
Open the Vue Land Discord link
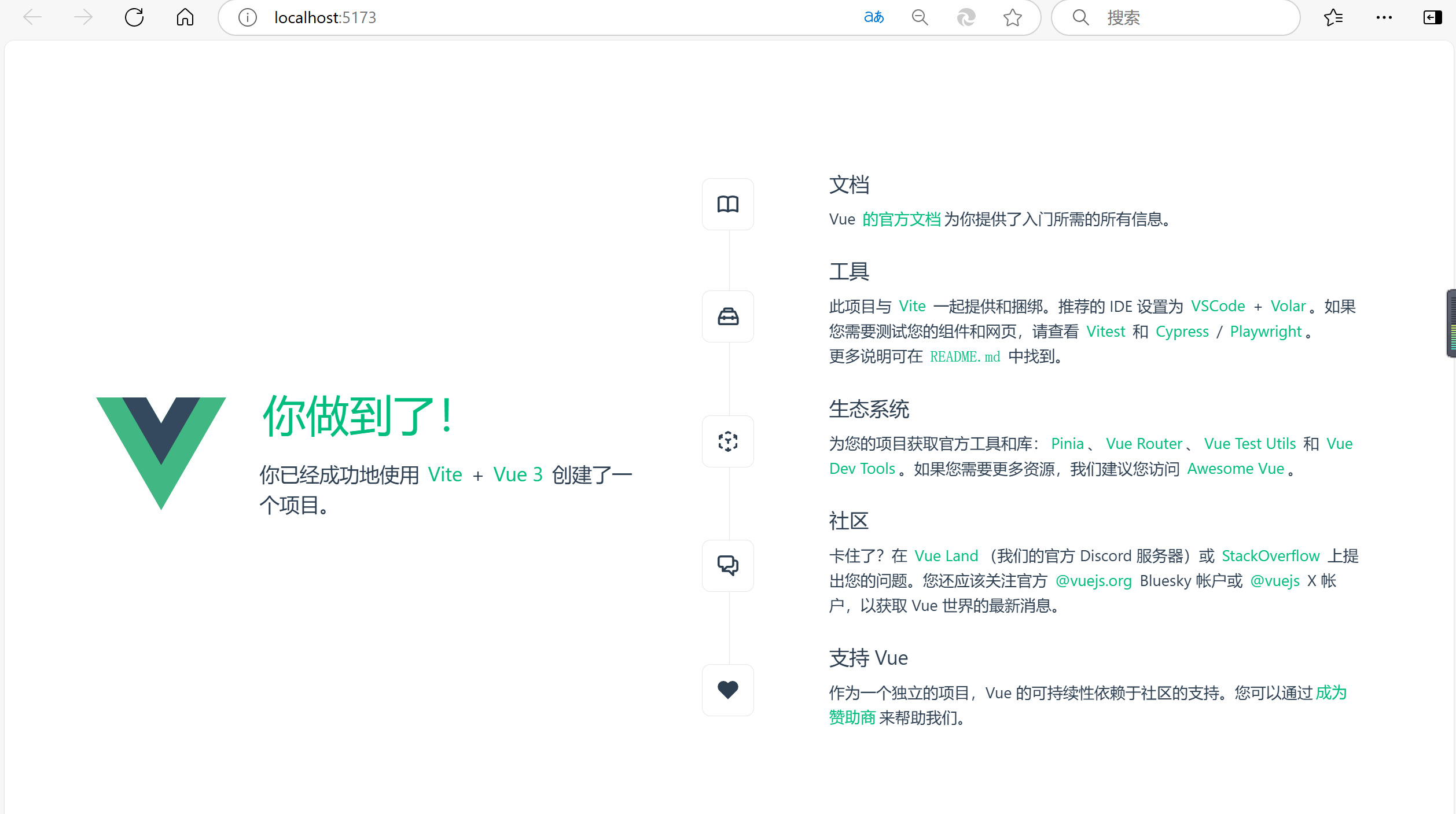point(946,556)
